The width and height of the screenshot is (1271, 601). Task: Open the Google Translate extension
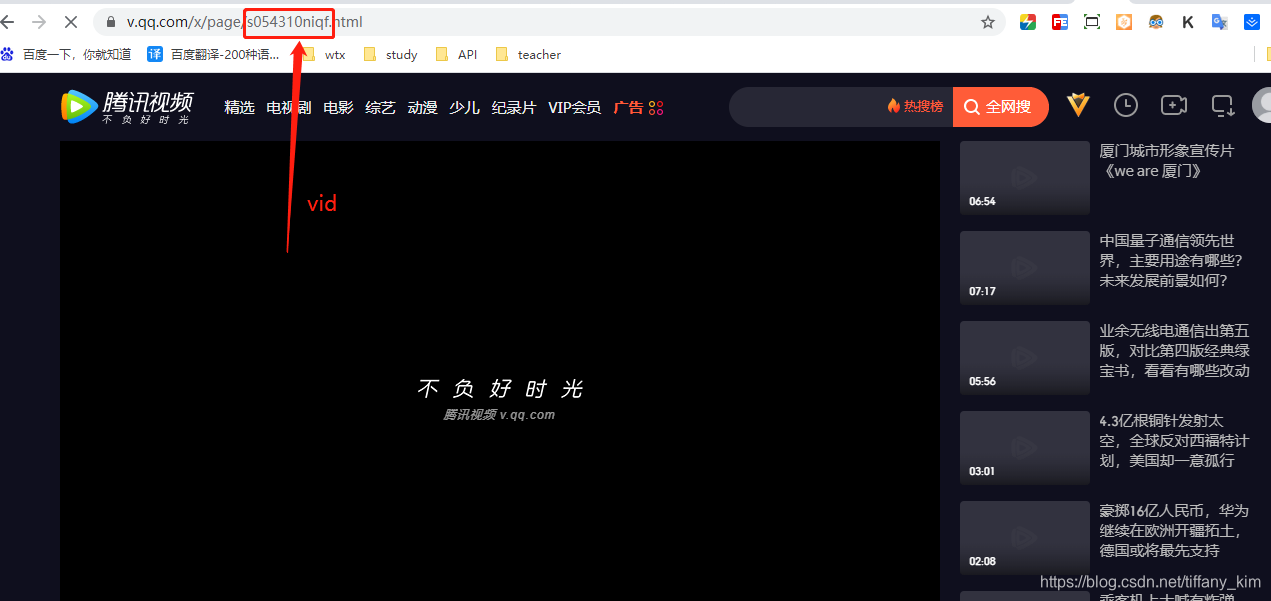point(1220,22)
